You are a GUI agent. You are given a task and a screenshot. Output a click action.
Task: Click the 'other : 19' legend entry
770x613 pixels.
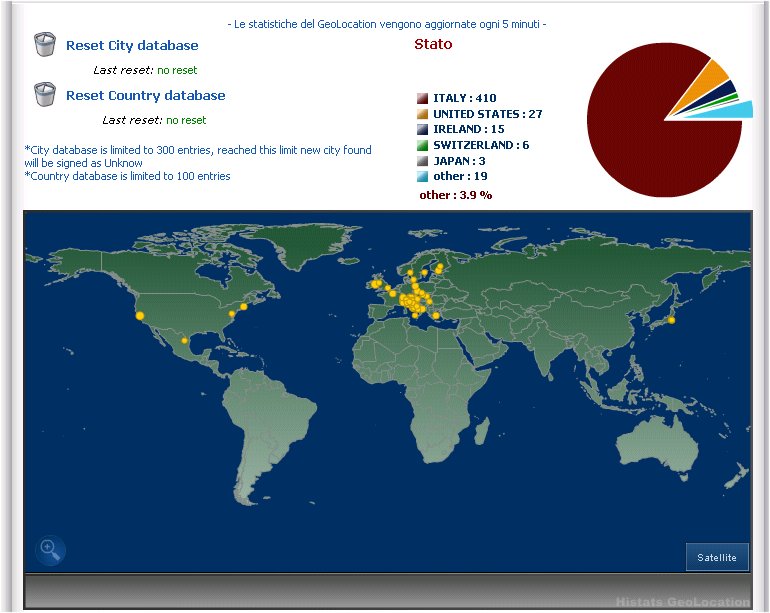460,176
